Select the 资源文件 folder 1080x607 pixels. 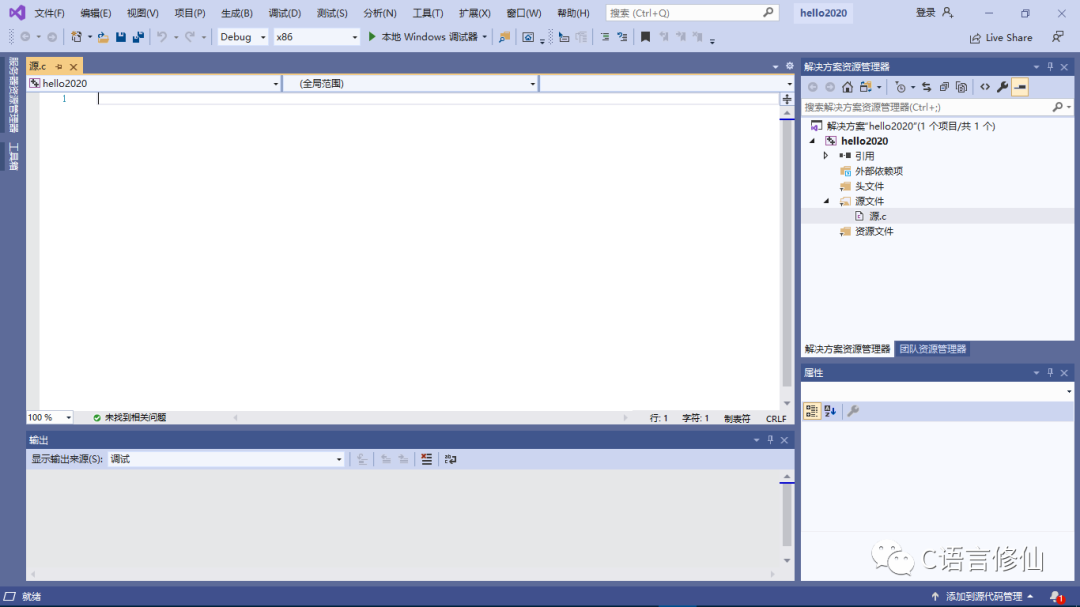pyautogui.click(x=873, y=232)
